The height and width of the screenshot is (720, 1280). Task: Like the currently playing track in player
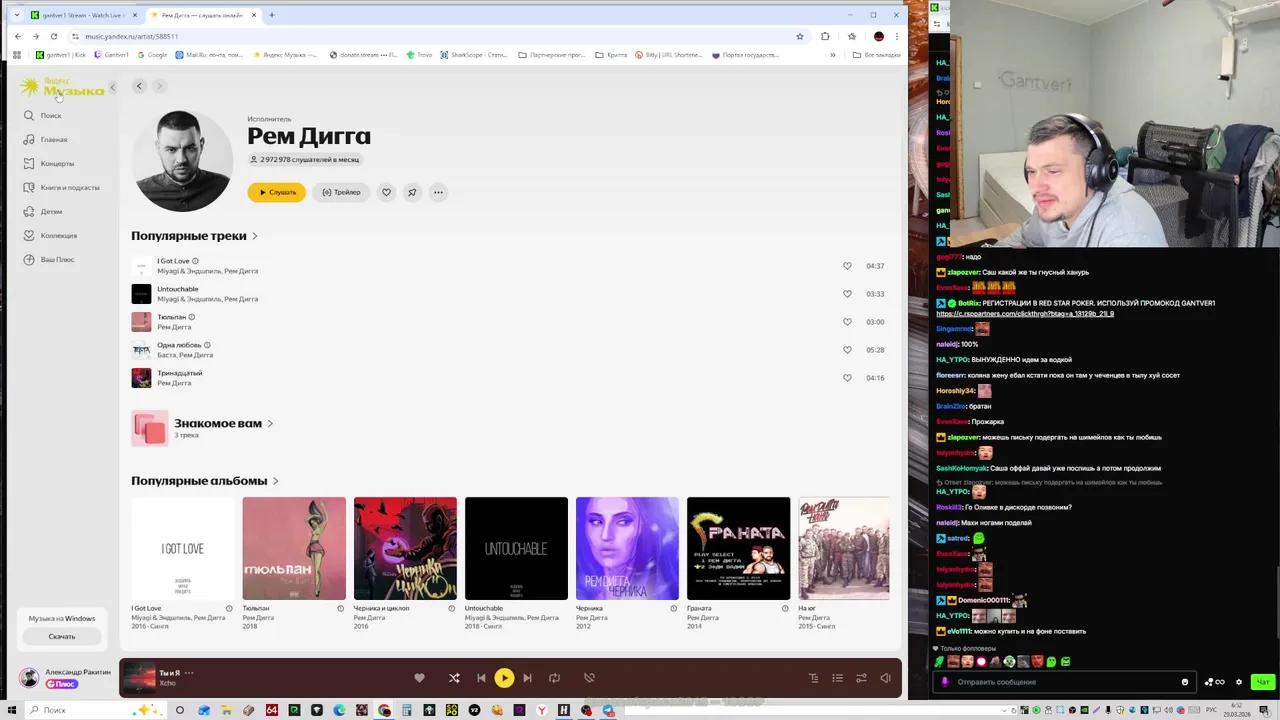pyautogui.click(x=419, y=678)
